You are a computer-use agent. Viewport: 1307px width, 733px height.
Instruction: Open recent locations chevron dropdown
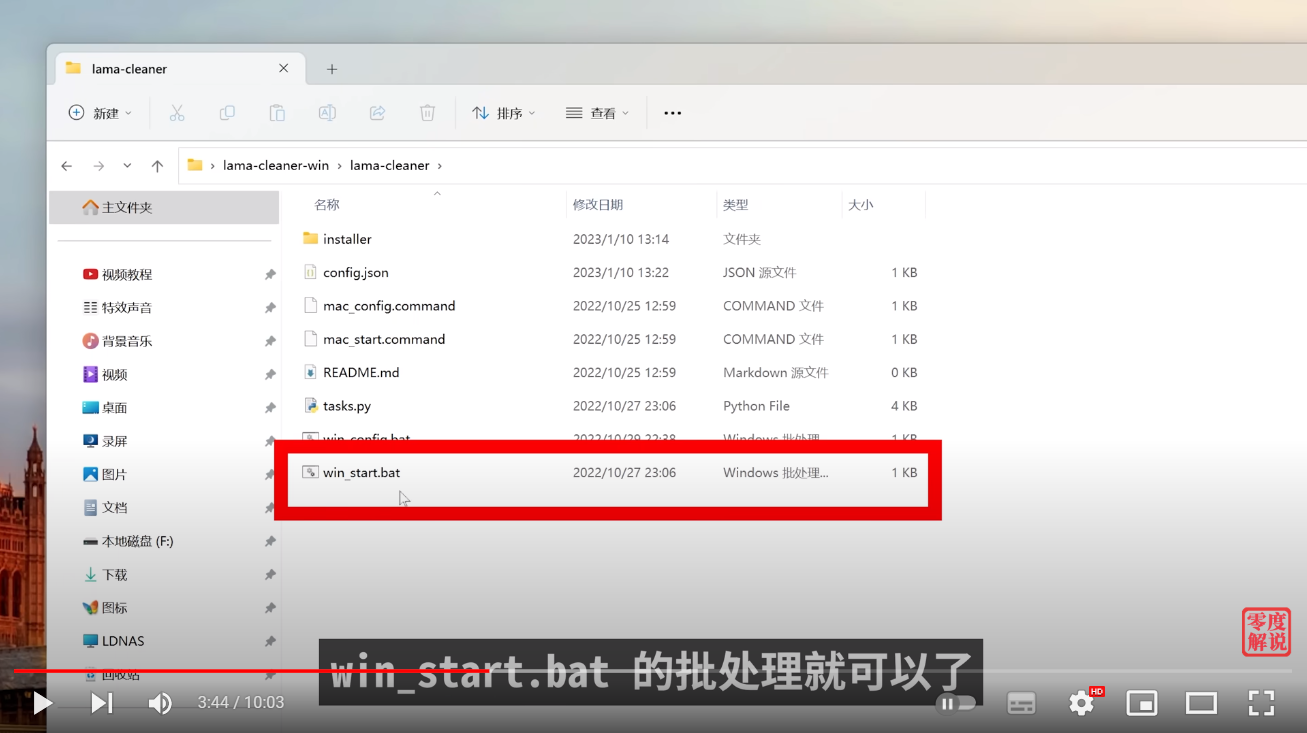[x=127, y=166]
